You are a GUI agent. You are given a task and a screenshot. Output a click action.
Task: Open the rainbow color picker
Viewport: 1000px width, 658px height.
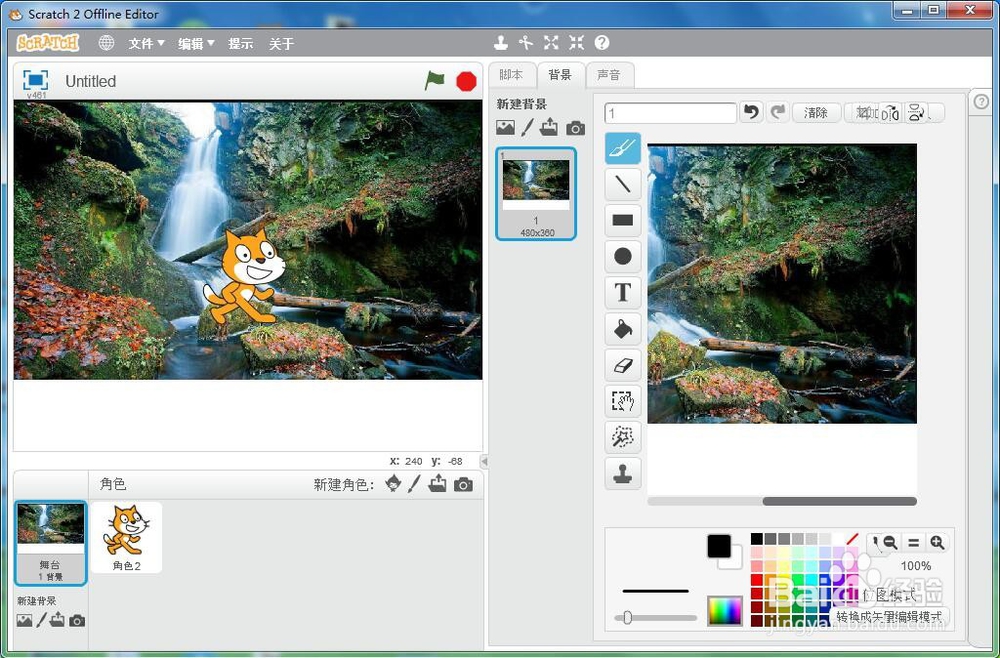[725, 611]
